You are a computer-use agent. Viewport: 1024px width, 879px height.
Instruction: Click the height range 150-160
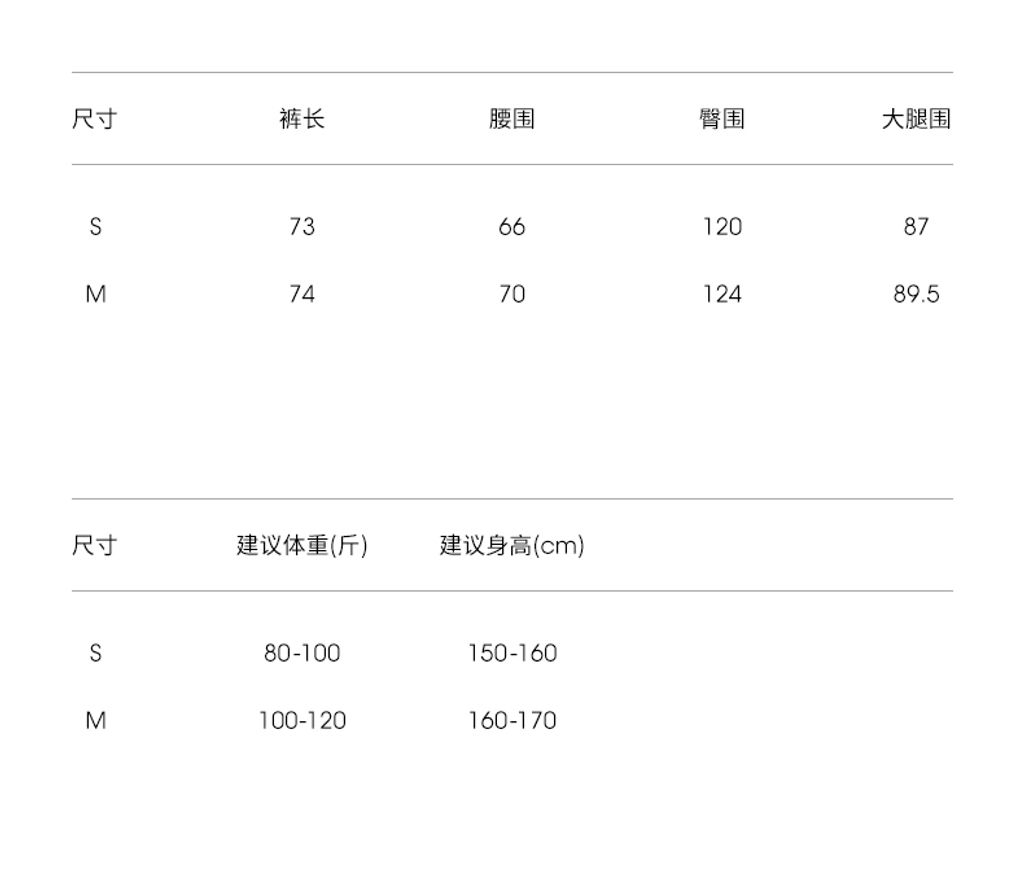pos(512,653)
